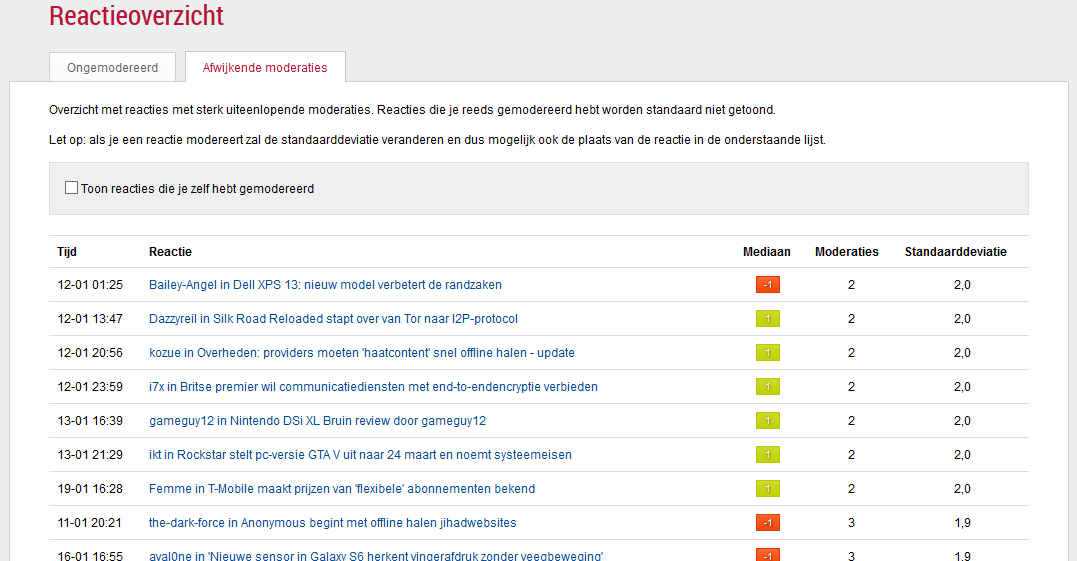Select the Afwijkende moderaties tab
Viewport: 1077px width, 561px height.
click(x=265, y=67)
